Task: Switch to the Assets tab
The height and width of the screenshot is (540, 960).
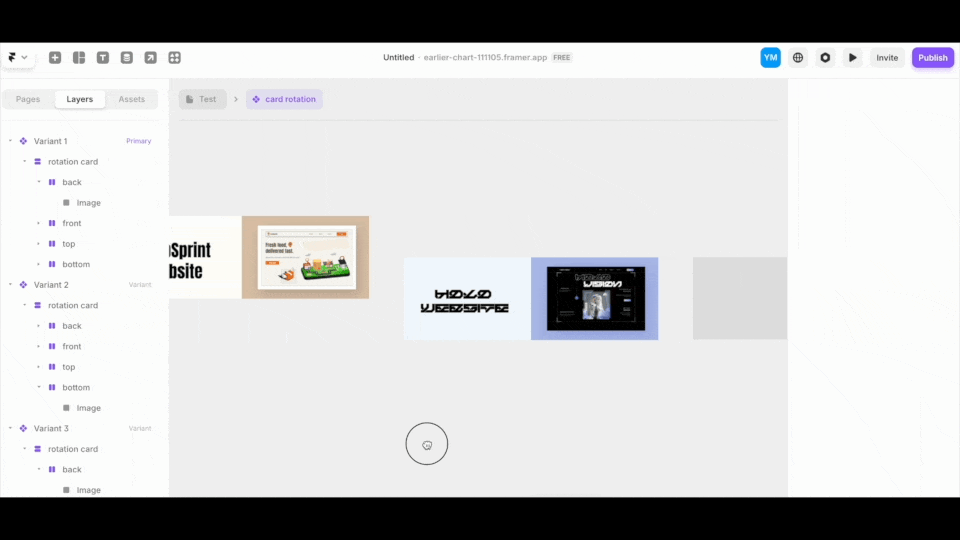Action: [x=132, y=99]
